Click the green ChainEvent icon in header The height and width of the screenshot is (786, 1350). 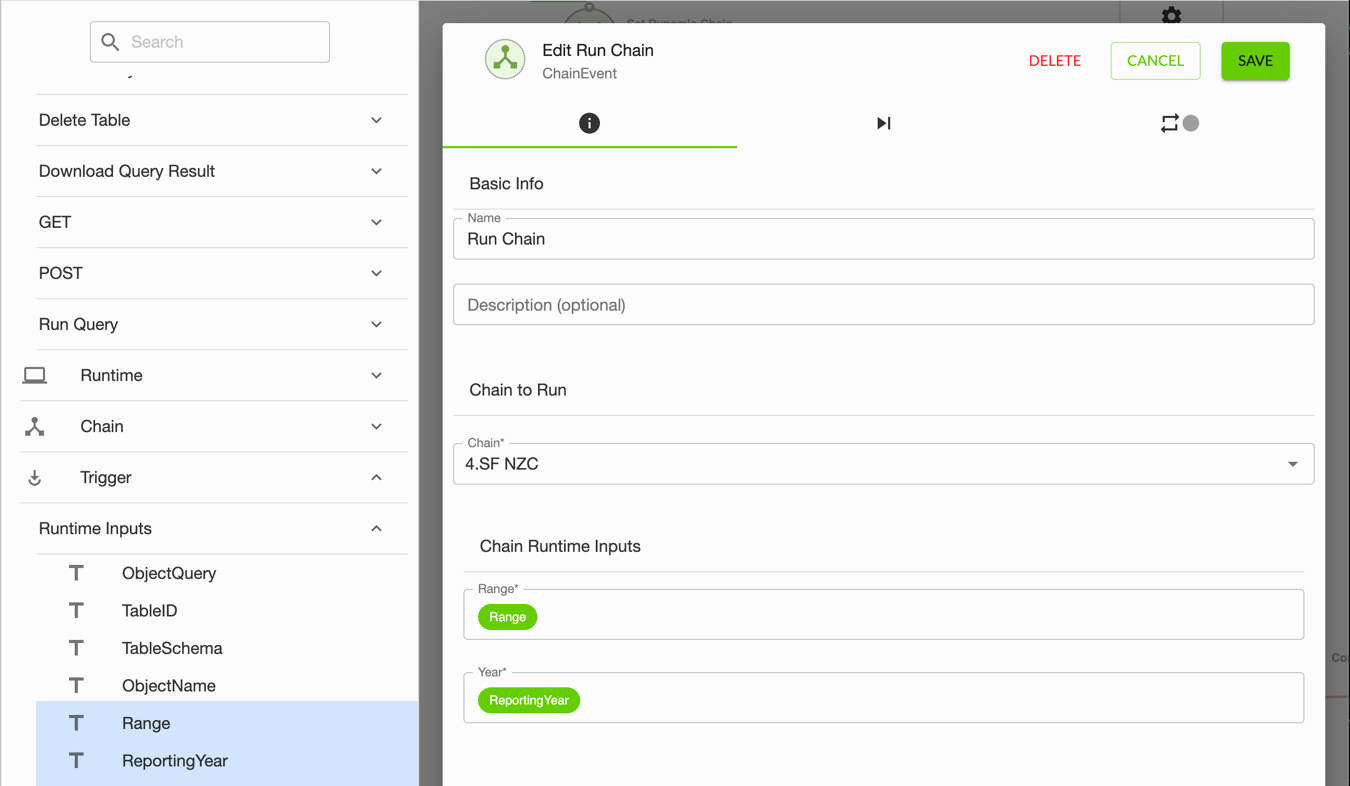(505, 60)
